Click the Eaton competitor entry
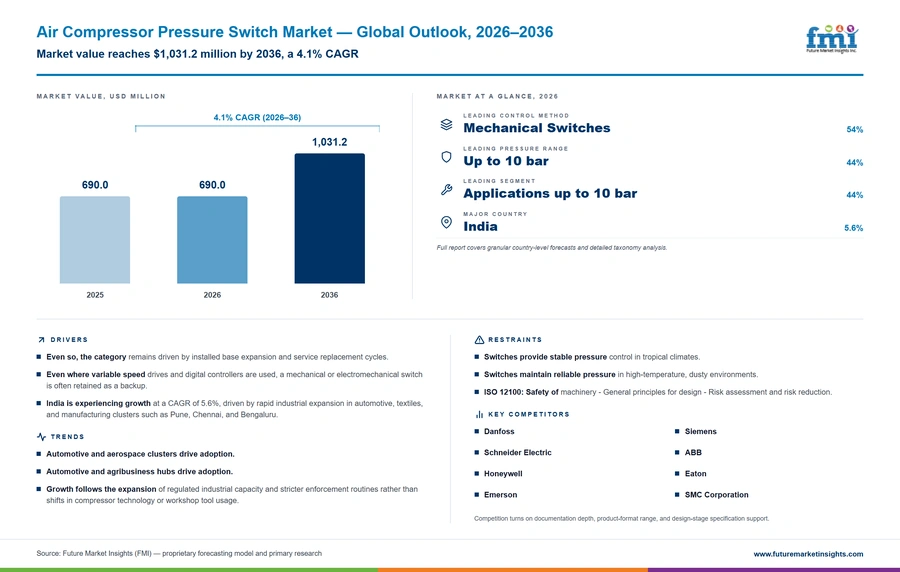This screenshot has height=572, width=900. (x=695, y=474)
